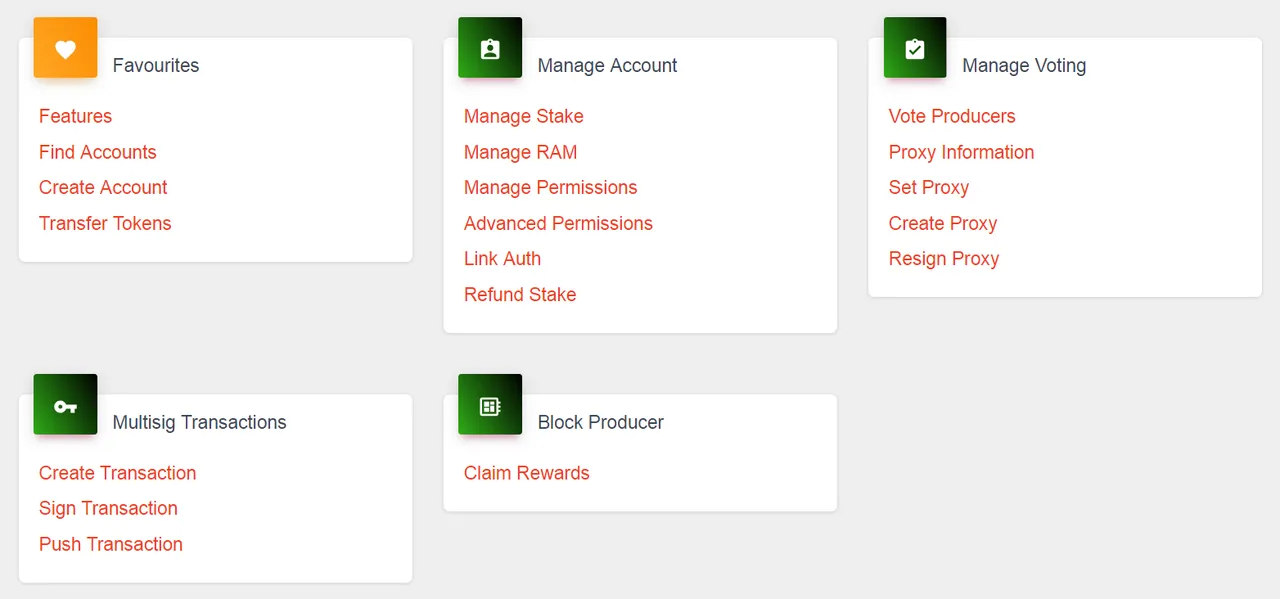Click the Multisig Transactions key icon
Viewport: 1280px width, 599px height.
[65, 405]
